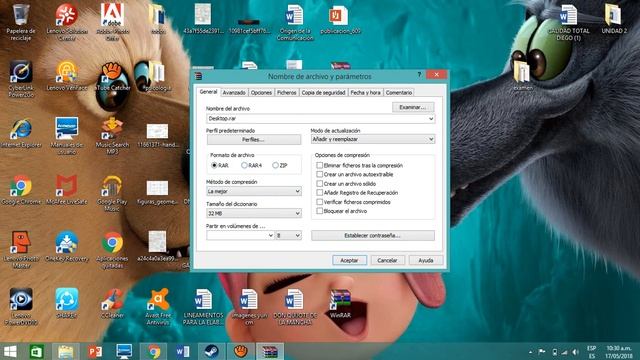Select the Lenovo Photo Master desktop icon
Image resolution: width=640 pixels, height=360 pixels.
21,250
